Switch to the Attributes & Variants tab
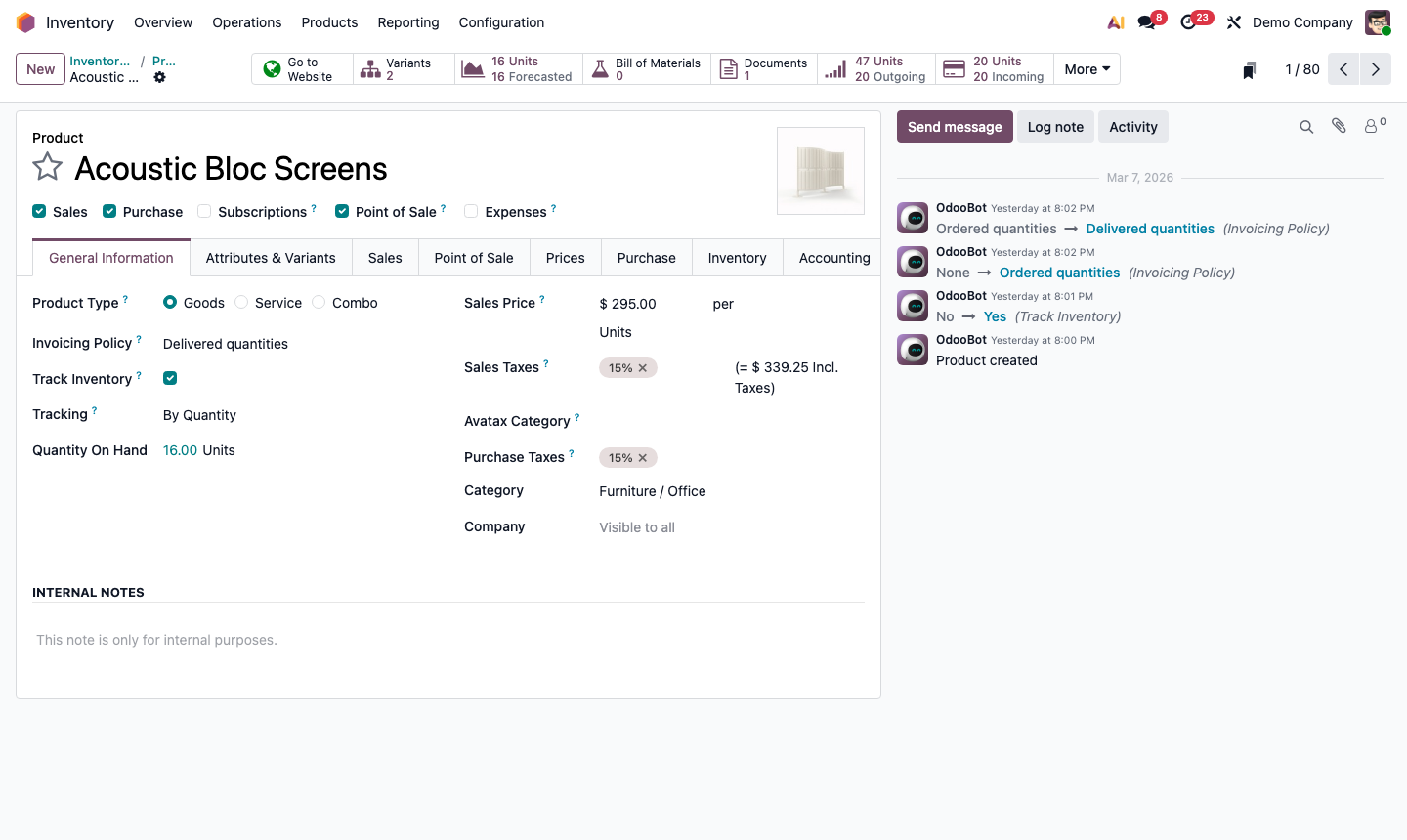Screen dimensions: 1407x840 (271, 257)
